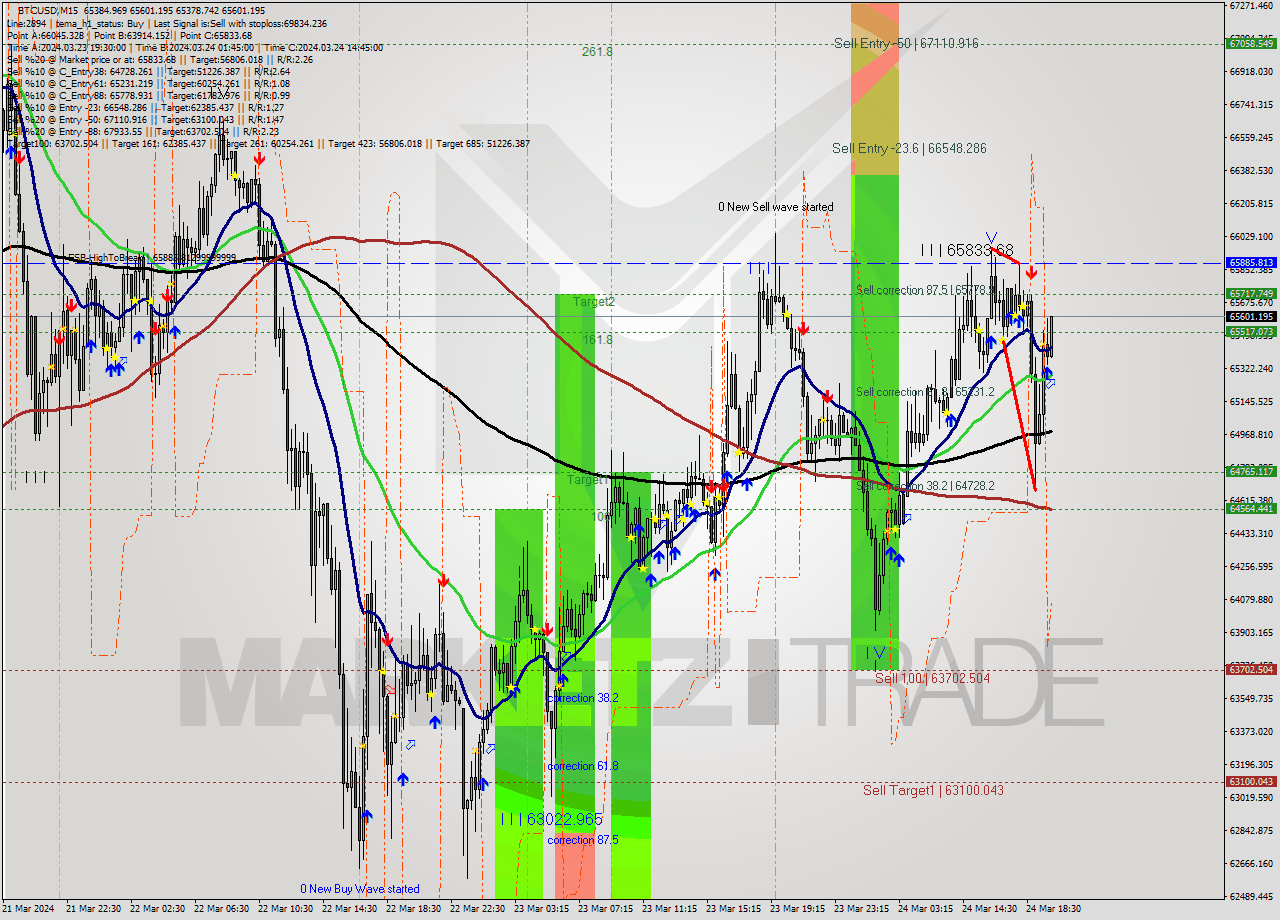The width and height of the screenshot is (1280, 920).
Task: Select the '0 New Buy Wave started' annotation
Action: point(360,889)
